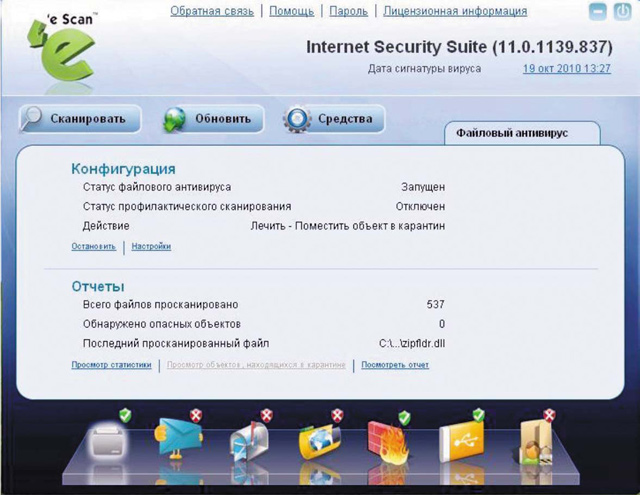Open the Privacy Control user folder icon

click(536, 442)
